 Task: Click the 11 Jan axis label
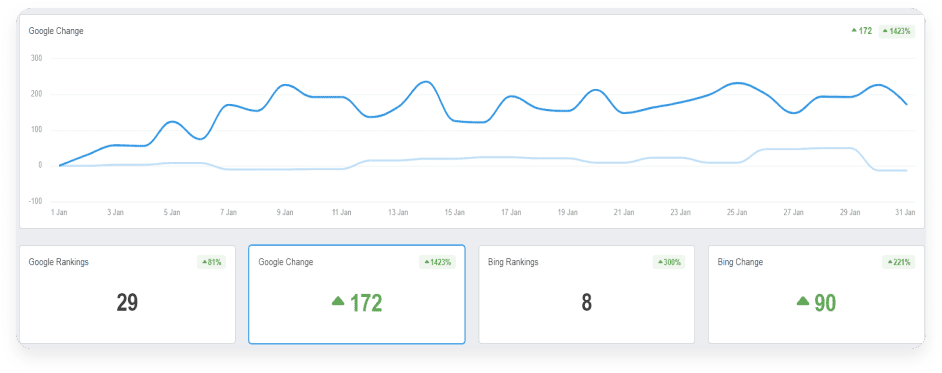(x=342, y=213)
